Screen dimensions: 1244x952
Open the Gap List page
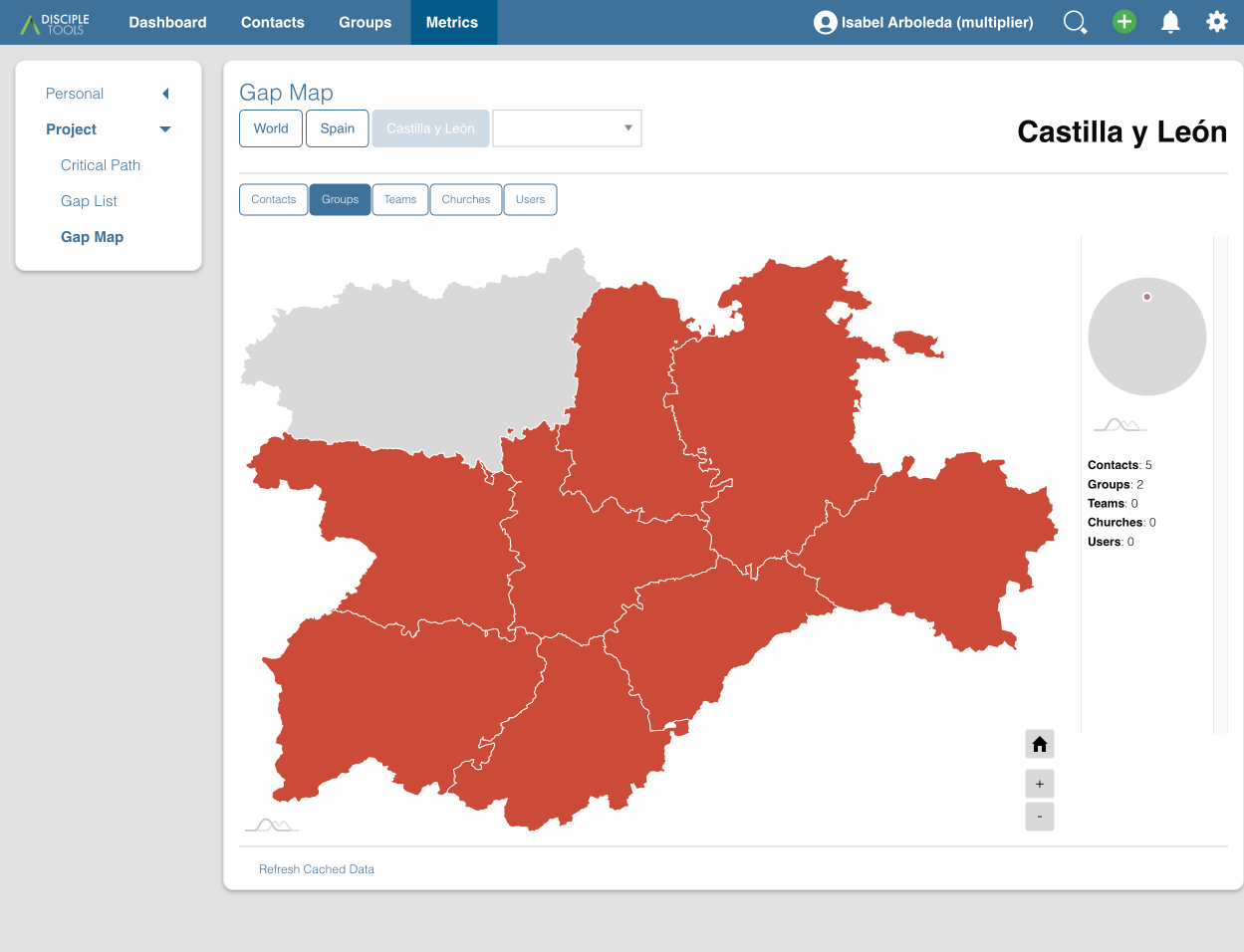89,201
